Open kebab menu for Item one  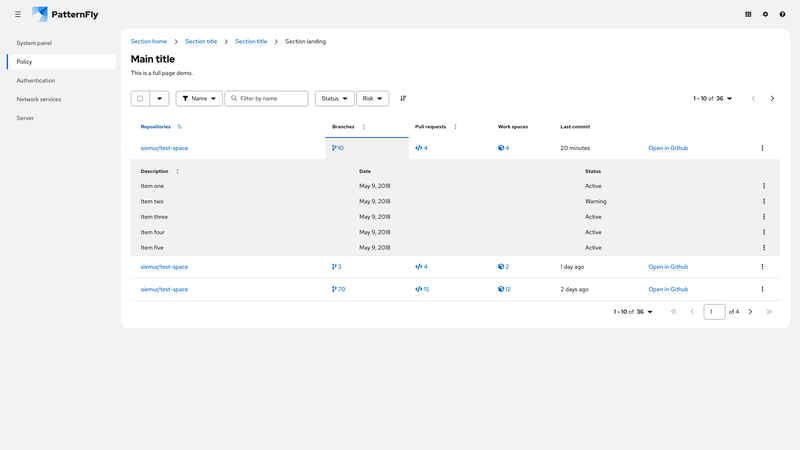coord(764,186)
